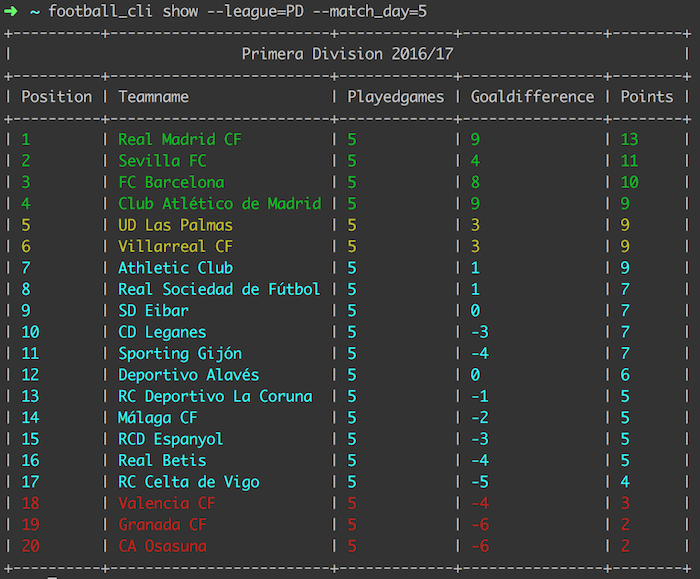This screenshot has height=579, width=700.
Task: Select the FC Barcelona team name
Action: 171,182
